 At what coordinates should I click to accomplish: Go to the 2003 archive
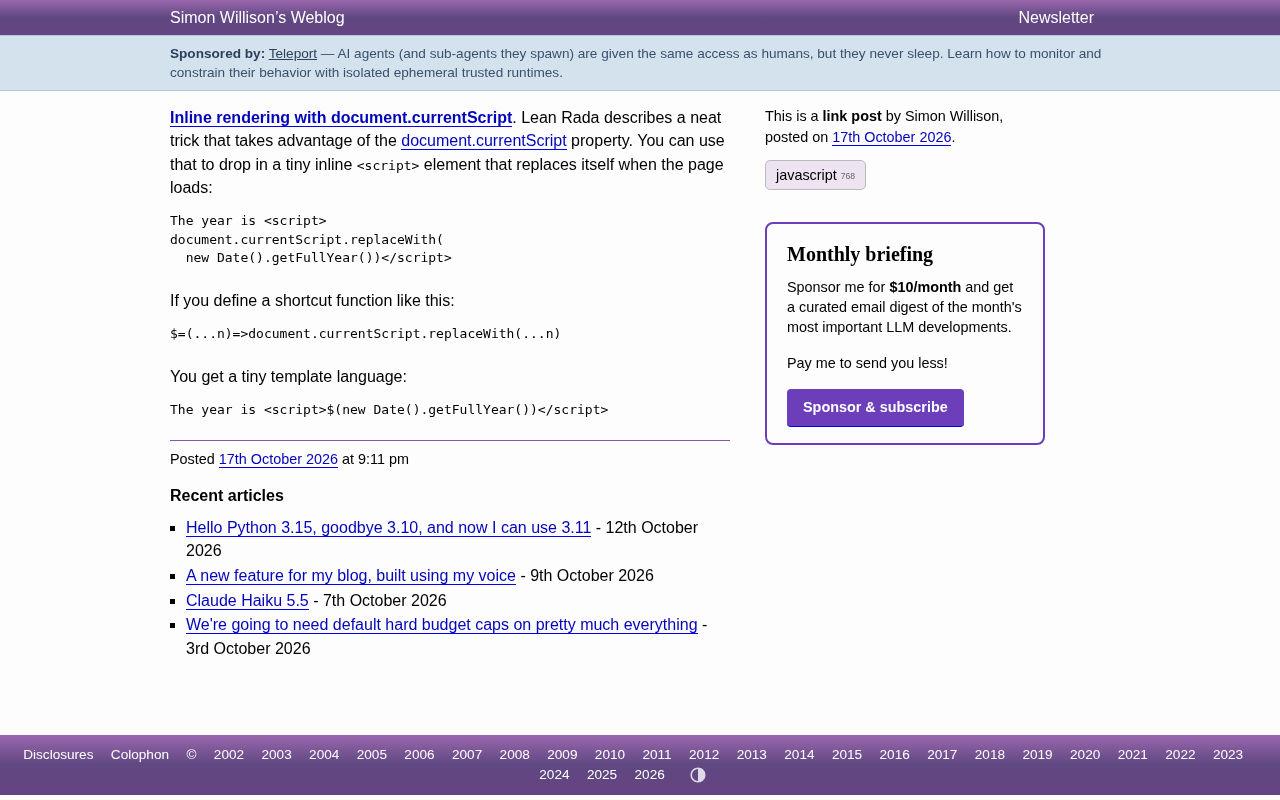click(x=277, y=755)
